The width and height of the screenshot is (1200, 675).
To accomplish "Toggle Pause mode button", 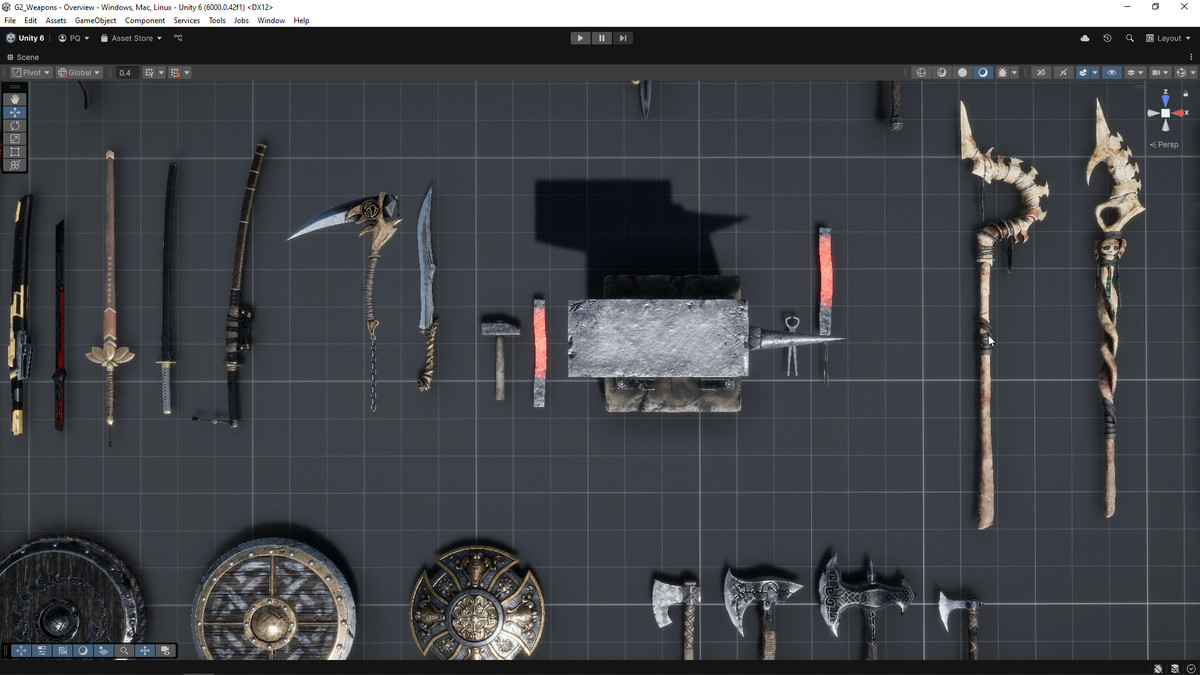I will pos(601,38).
